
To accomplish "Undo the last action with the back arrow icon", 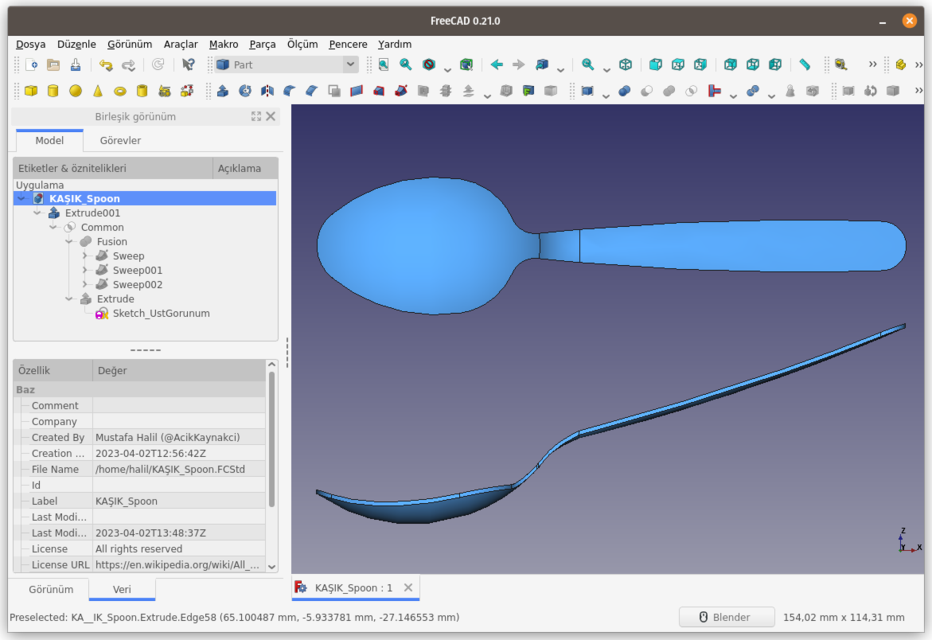I will [x=106, y=63].
